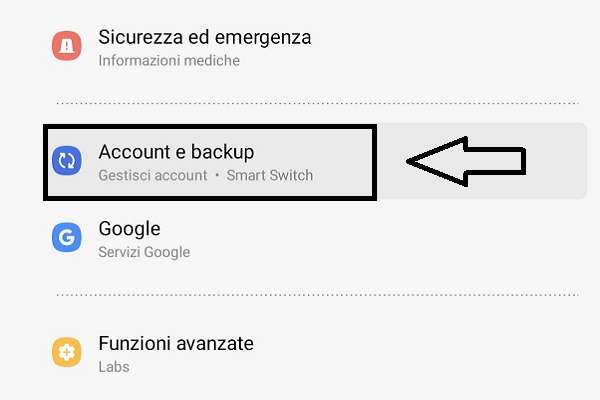
Task: Tap the Google G icon
Action: pos(67,238)
